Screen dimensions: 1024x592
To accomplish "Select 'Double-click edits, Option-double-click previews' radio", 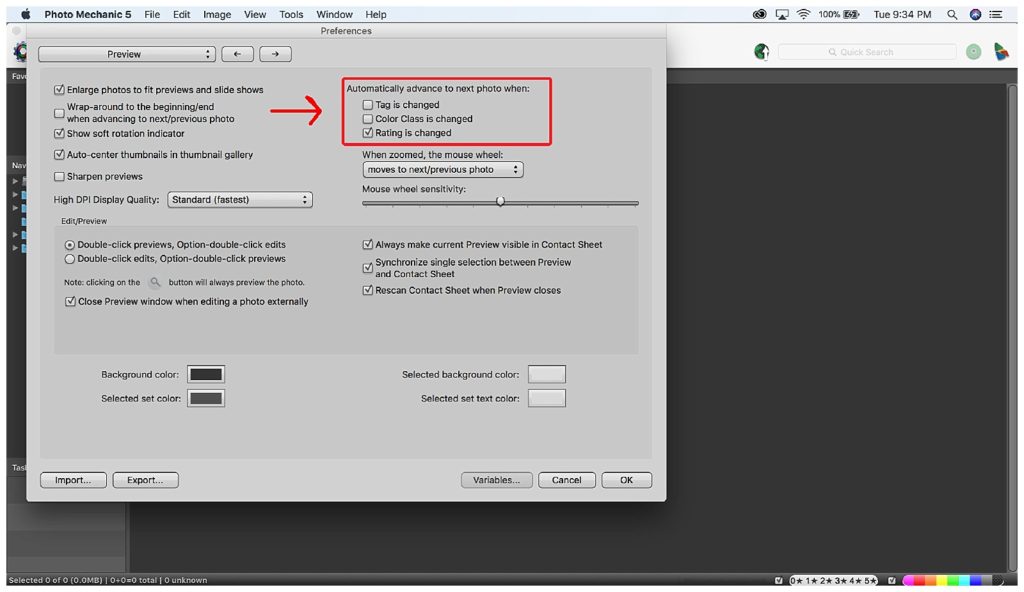I will pos(69,259).
